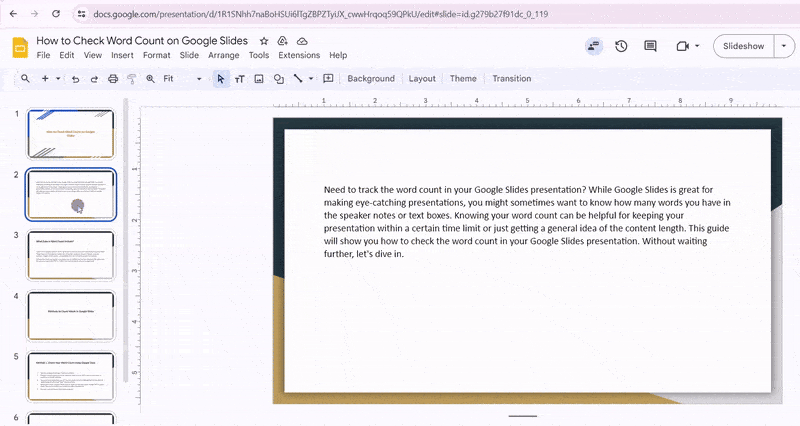
Task: Click the Transition button
Action: (x=512, y=79)
